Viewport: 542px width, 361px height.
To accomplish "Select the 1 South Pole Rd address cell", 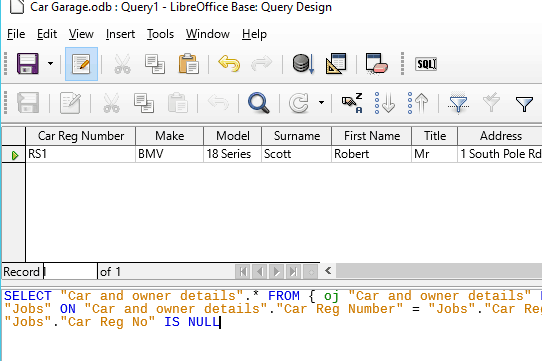I will pyautogui.click(x=500, y=154).
